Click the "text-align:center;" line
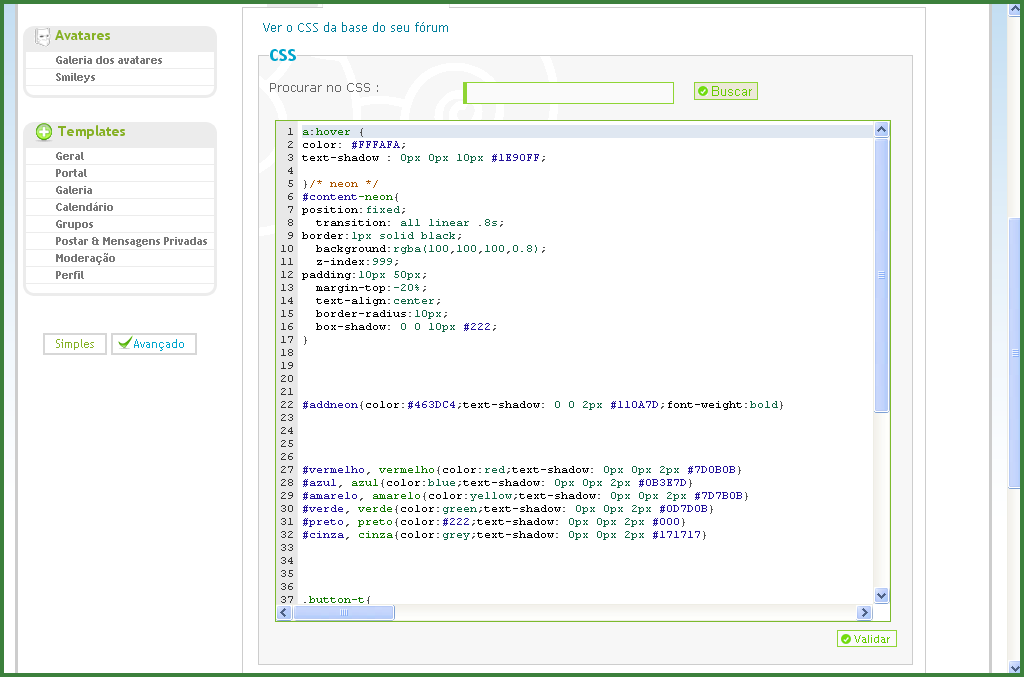The height and width of the screenshot is (677, 1024). point(378,301)
